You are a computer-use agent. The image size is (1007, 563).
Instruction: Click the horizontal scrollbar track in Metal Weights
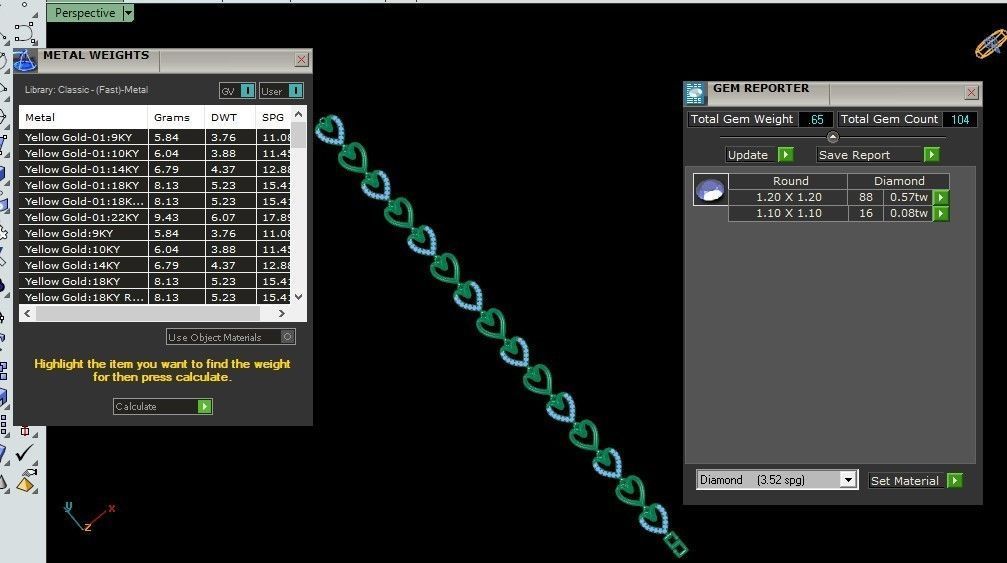(148, 313)
